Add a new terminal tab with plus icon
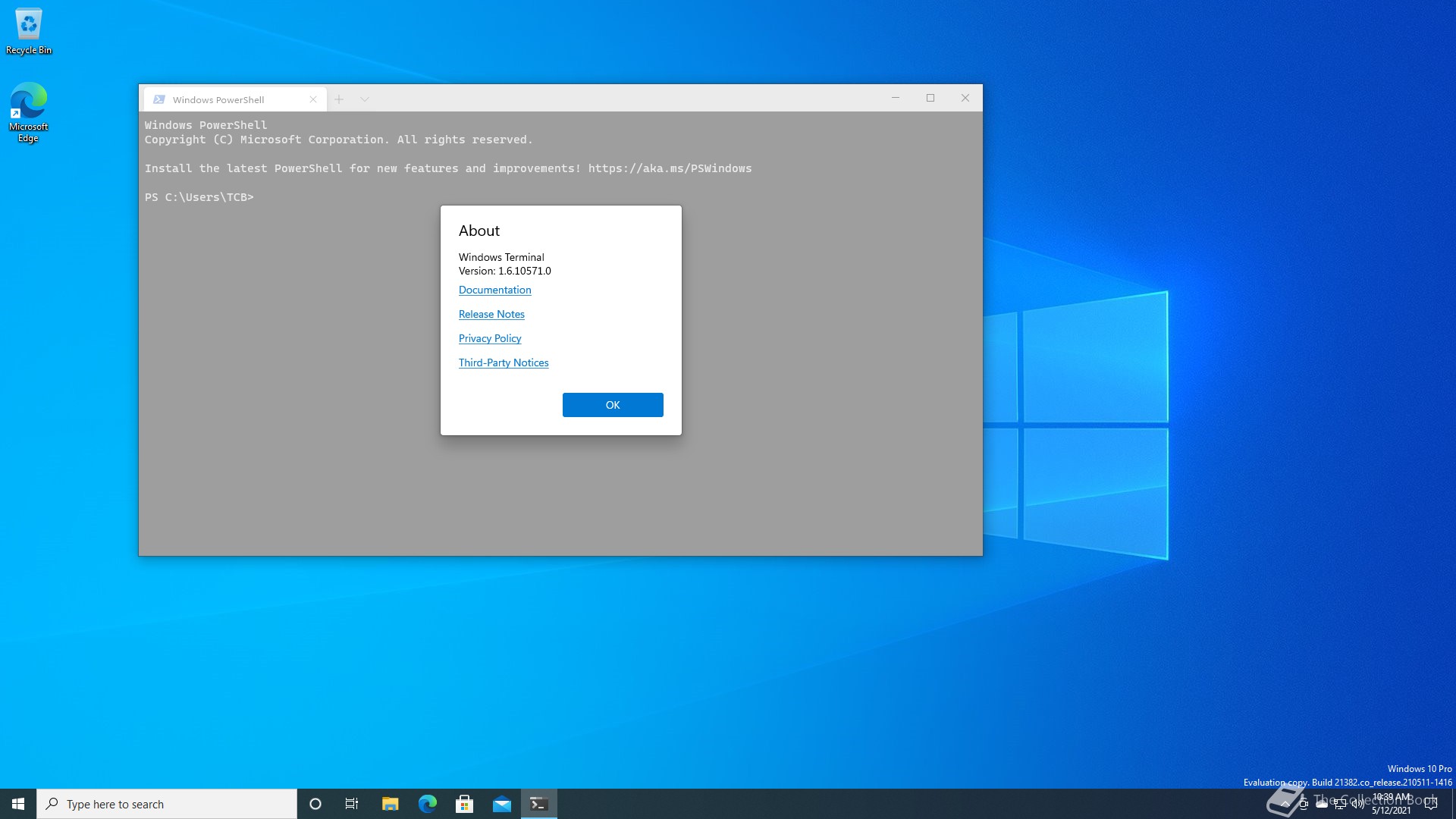The image size is (1456, 819). pos(339,99)
